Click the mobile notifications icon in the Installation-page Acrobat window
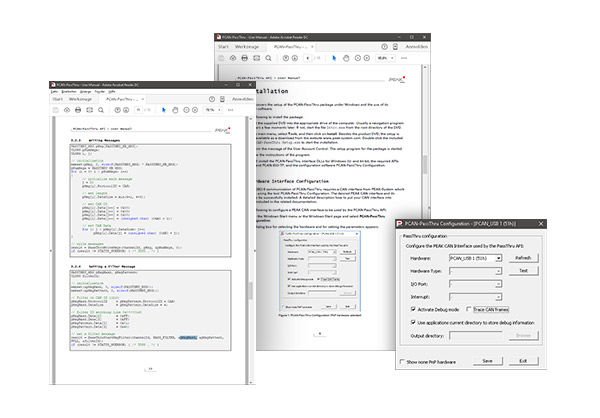This screenshot has width=600, height=418. pyautogui.click(x=395, y=47)
